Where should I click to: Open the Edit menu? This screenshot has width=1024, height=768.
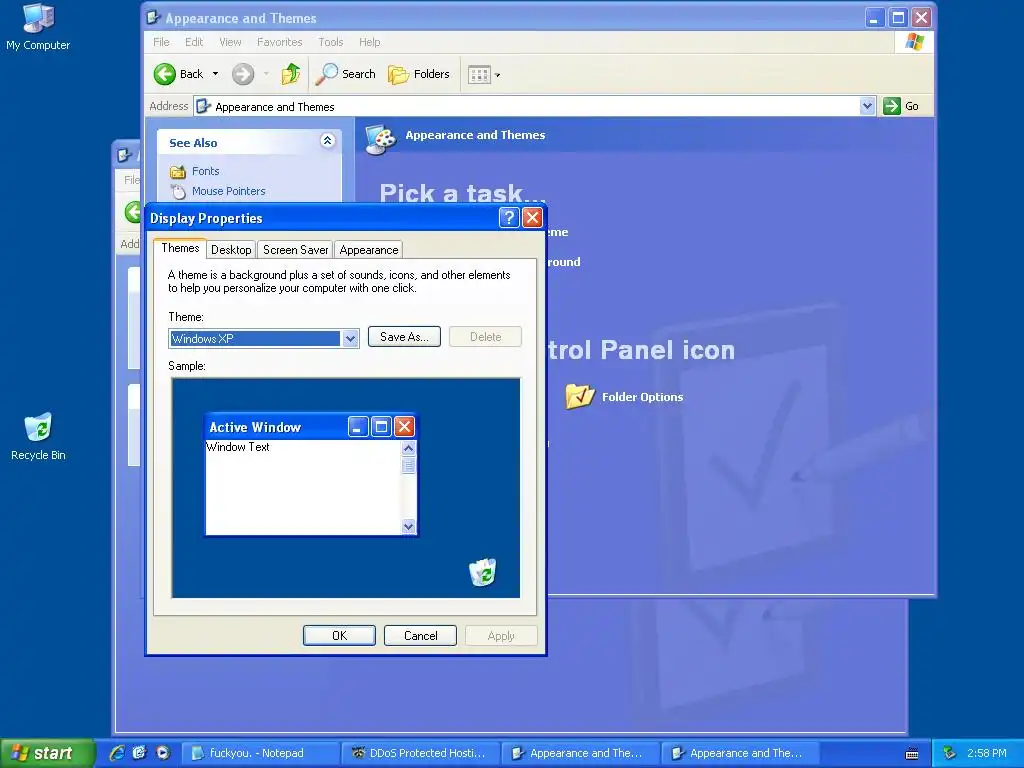point(194,42)
